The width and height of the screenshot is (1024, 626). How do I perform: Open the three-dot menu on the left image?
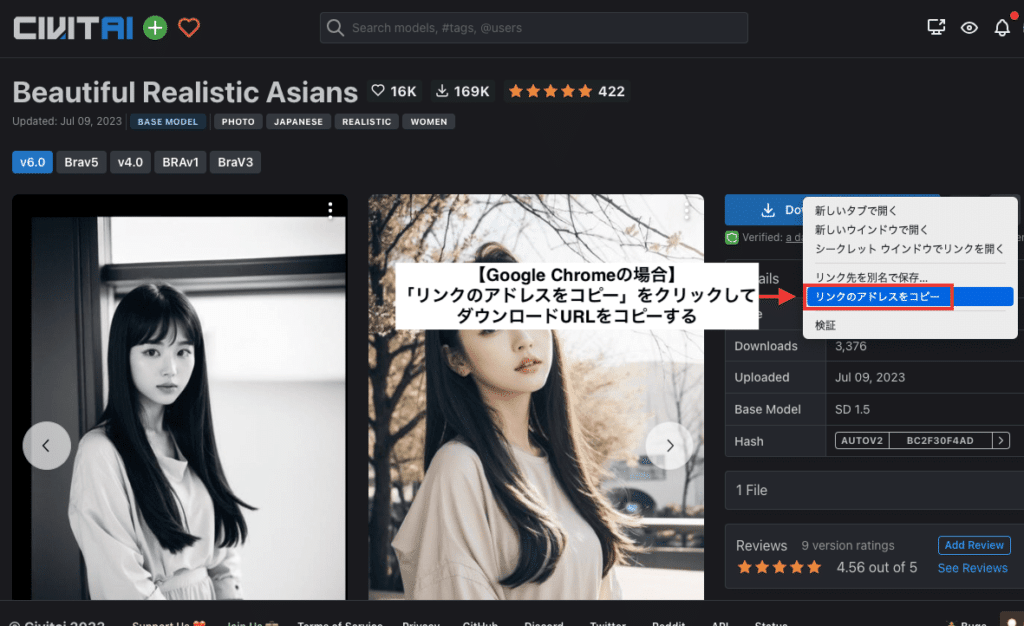coord(331,210)
